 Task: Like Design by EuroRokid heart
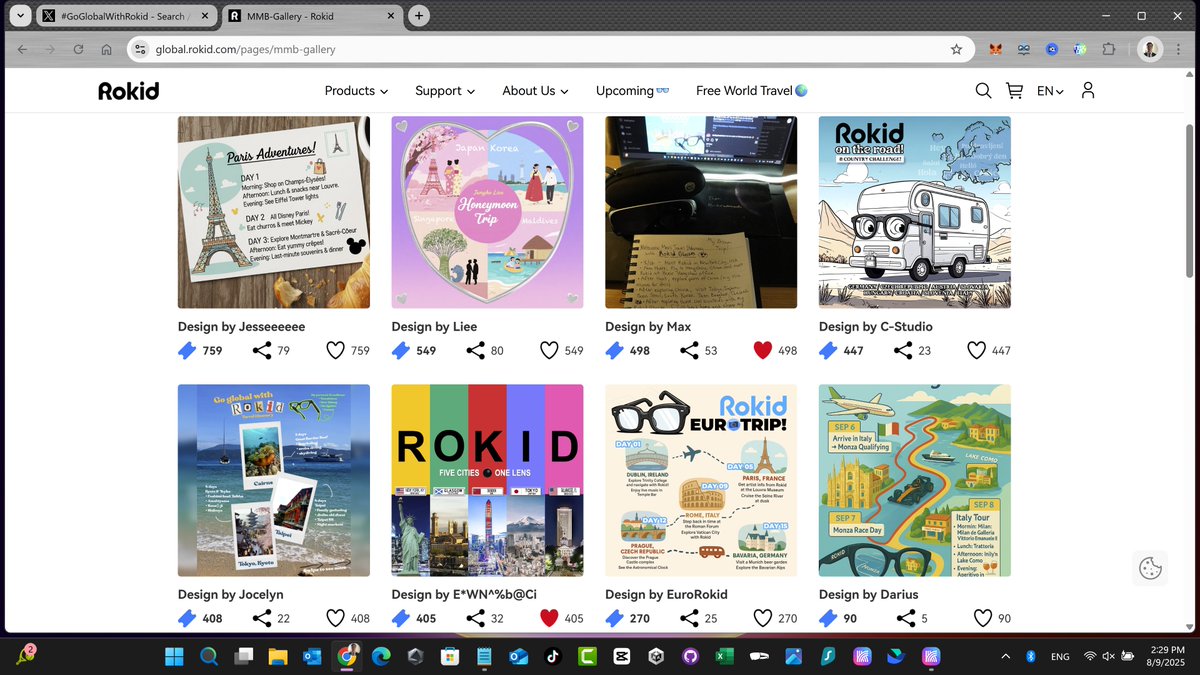pyautogui.click(x=763, y=618)
